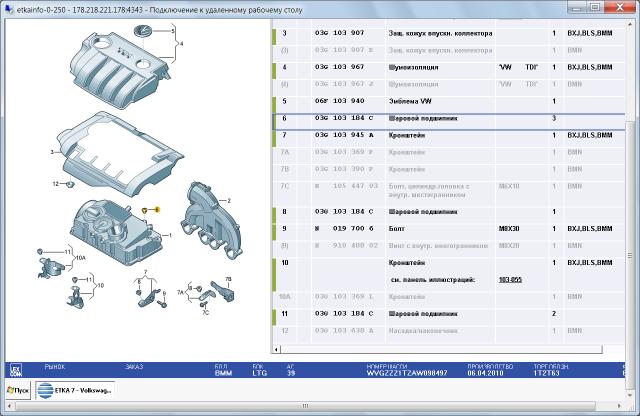Click the small part labeled 12 in the diagram
The width and height of the screenshot is (640, 416).
70,184
